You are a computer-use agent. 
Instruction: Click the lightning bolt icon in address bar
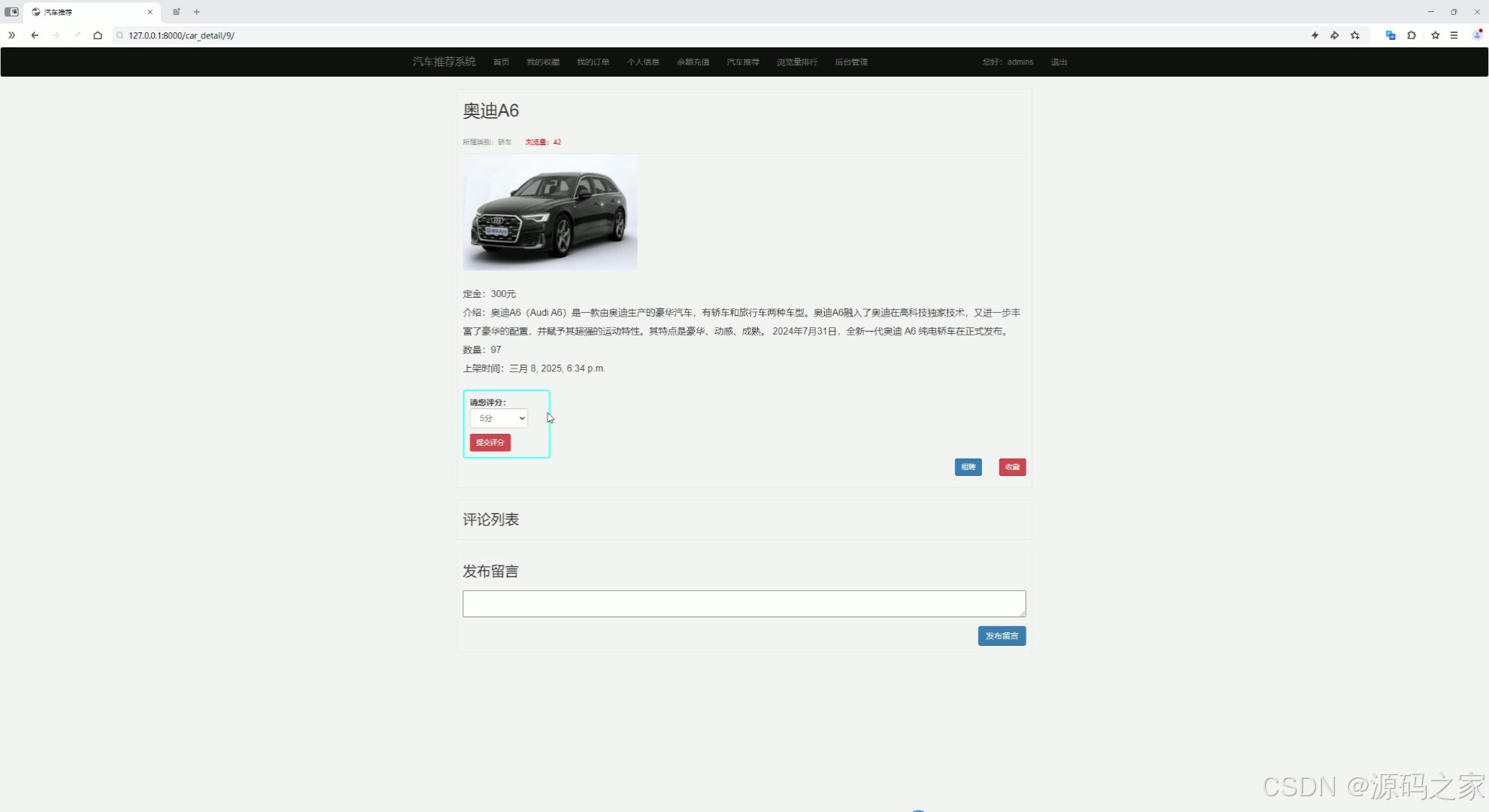click(x=1315, y=35)
